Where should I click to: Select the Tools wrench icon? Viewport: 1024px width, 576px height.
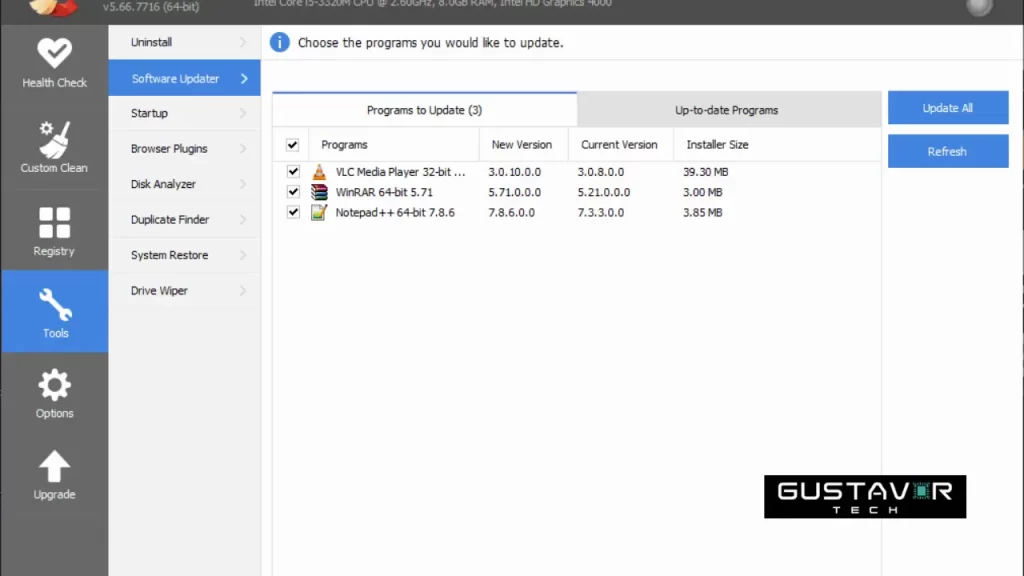56,305
